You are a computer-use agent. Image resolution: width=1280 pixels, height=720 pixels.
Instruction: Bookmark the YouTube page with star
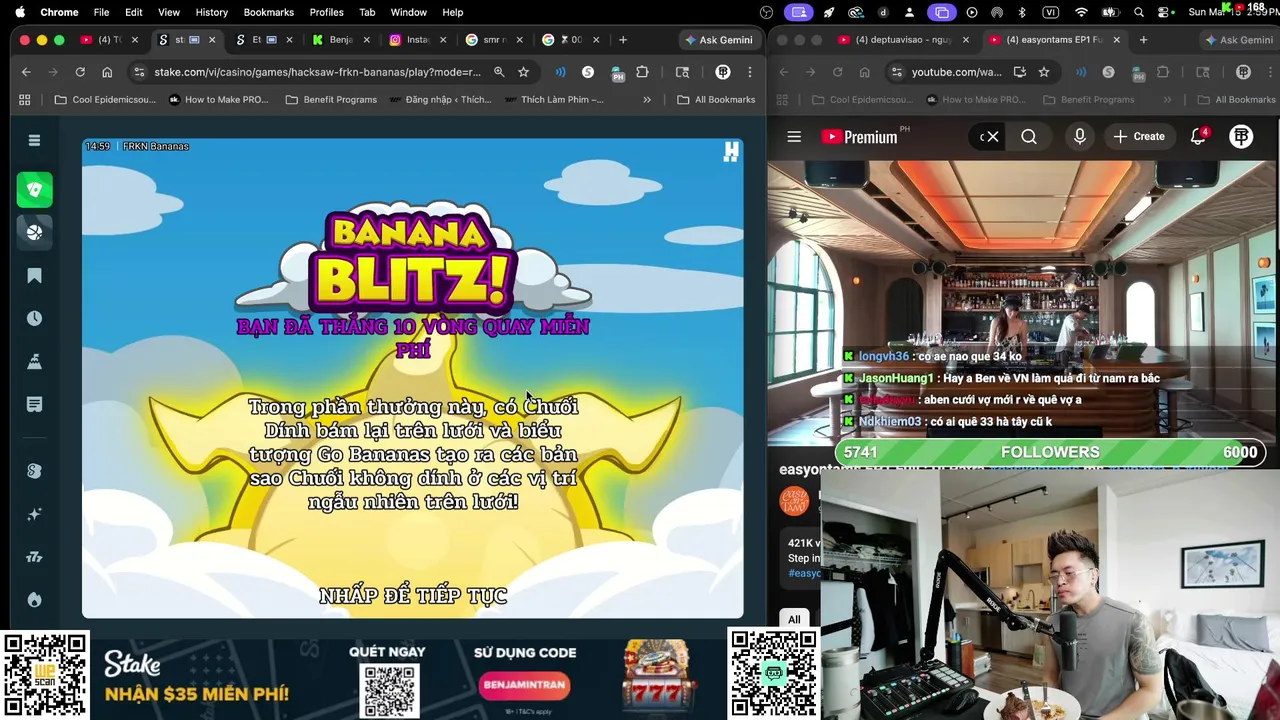(1044, 72)
